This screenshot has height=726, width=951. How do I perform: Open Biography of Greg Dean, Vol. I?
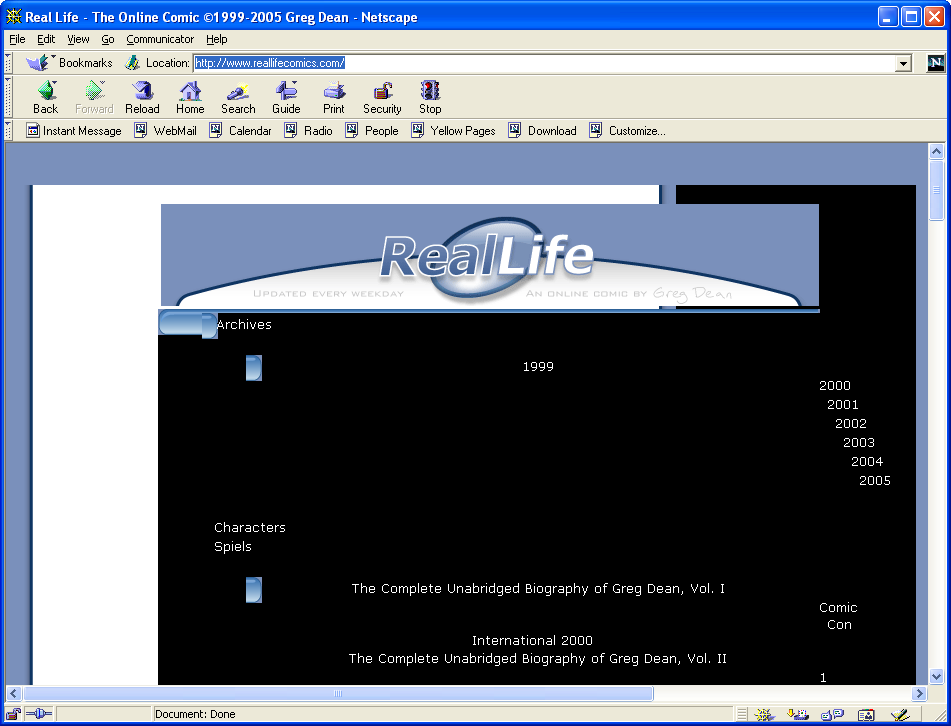538,588
